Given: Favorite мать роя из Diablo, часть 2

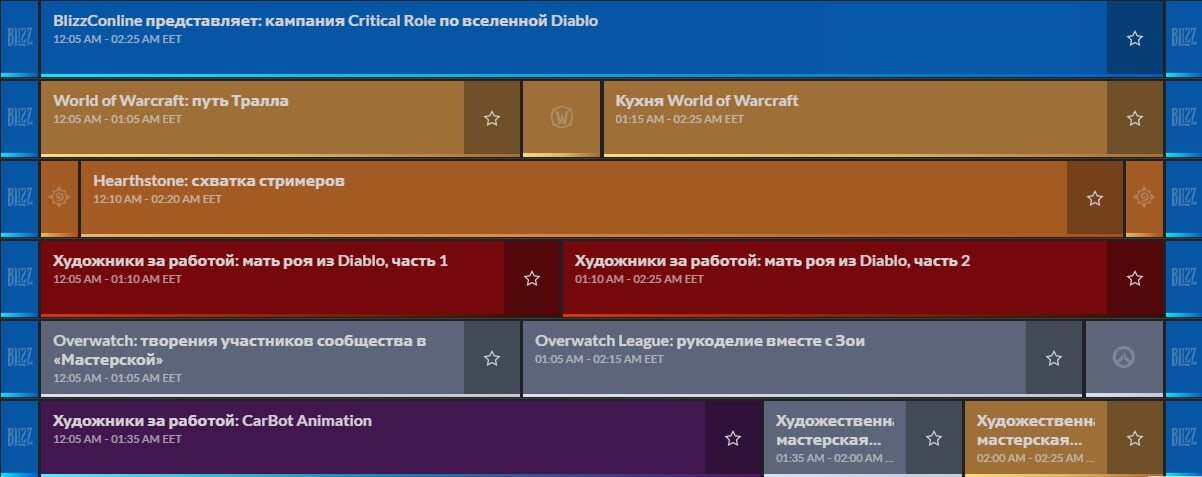Looking at the screenshot, I should click(x=1134, y=278).
